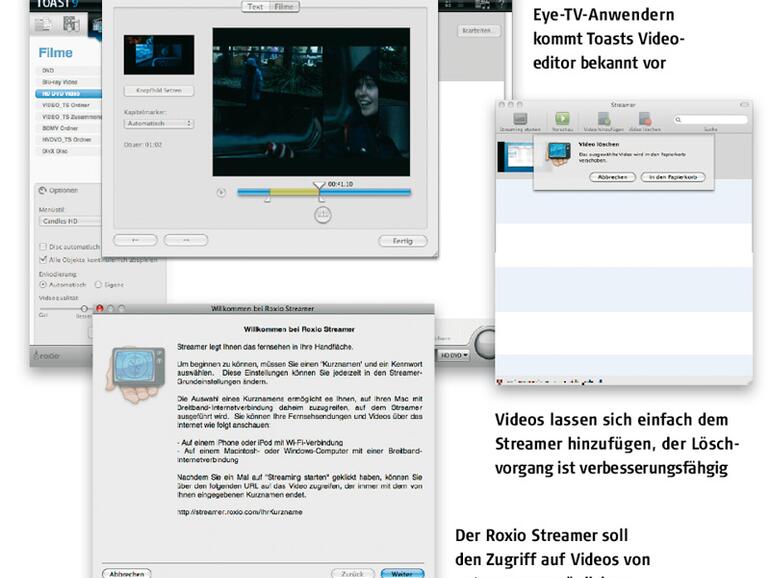Switch to the Filme tab

(284, 6)
